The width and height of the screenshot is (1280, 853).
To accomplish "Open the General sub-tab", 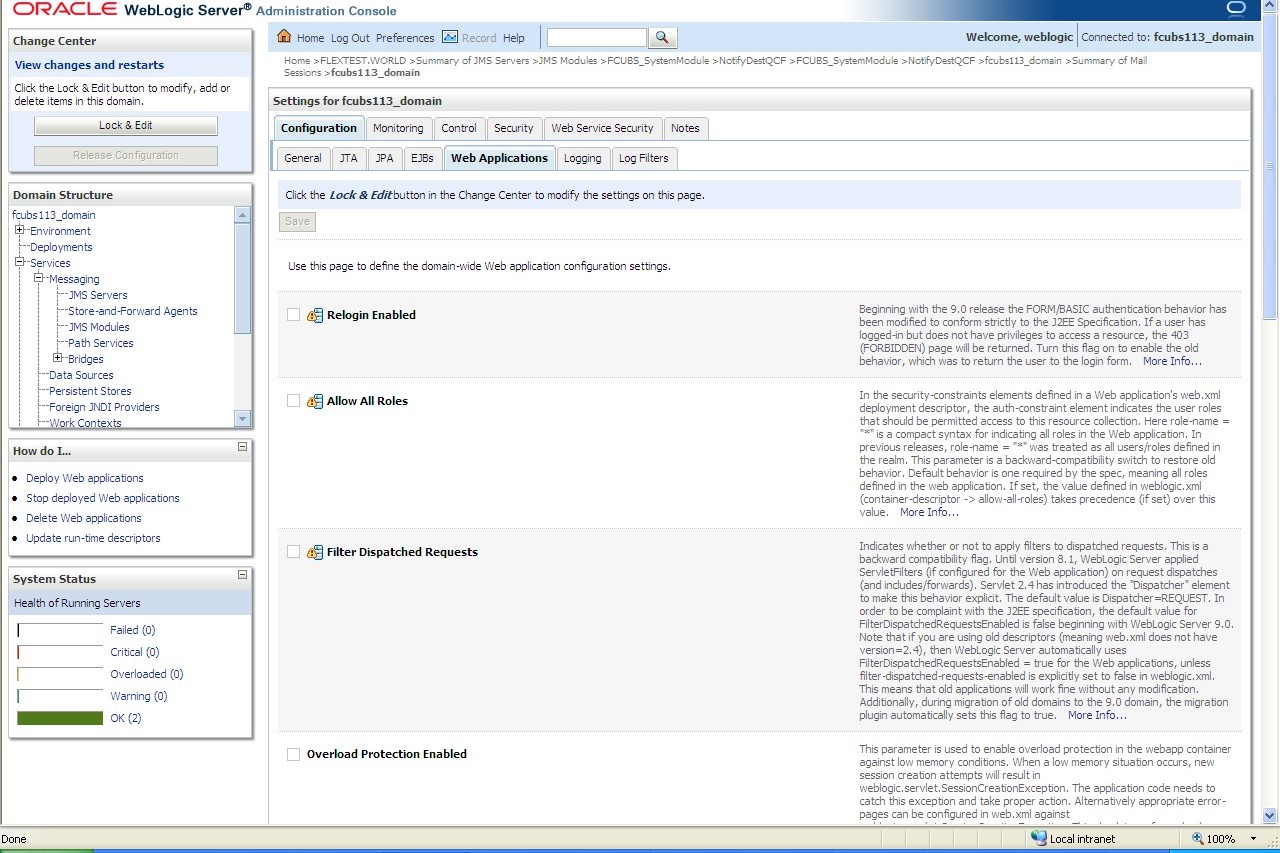I will 303,158.
